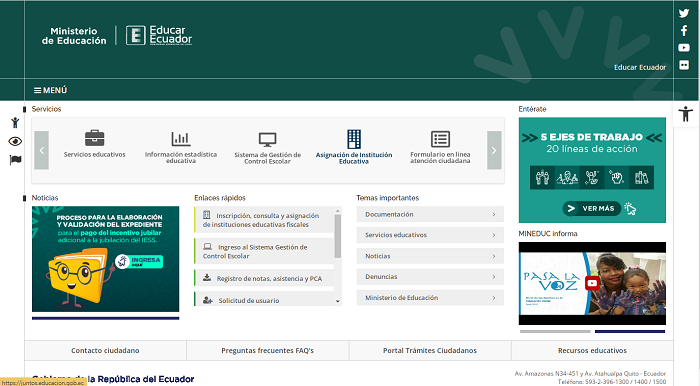Open Registro de notas, asistencia y PCA
This screenshot has height=386, width=700.
pos(264,278)
